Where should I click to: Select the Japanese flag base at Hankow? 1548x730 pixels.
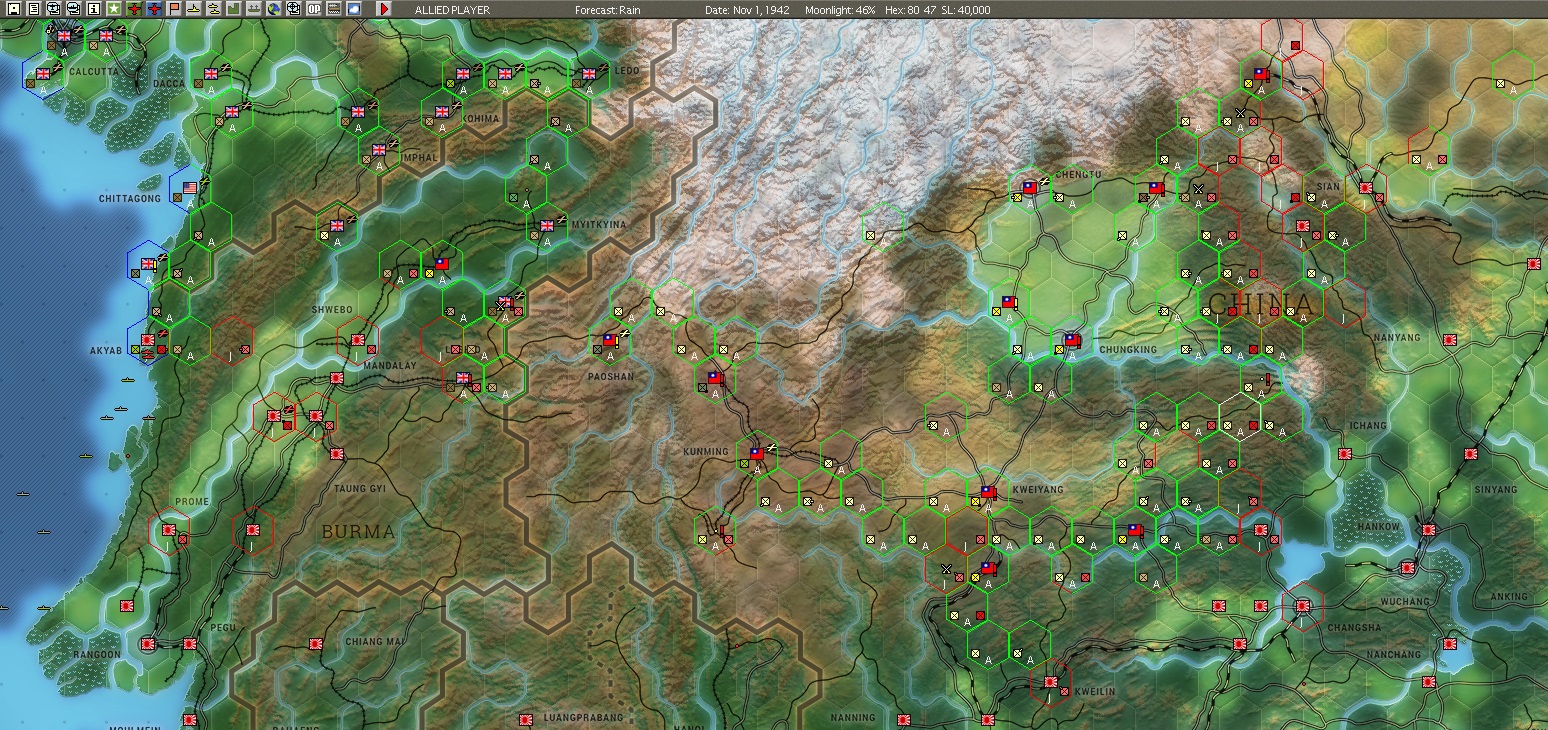pyautogui.click(x=1429, y=529)
